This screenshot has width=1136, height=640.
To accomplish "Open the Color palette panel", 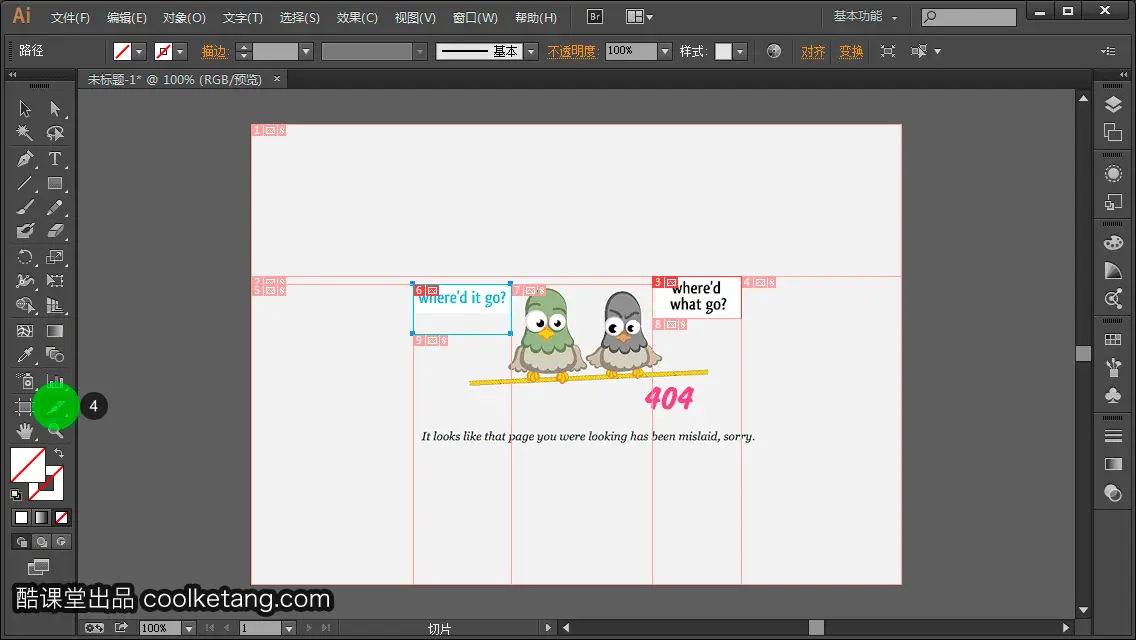I will coord(1113,243).
